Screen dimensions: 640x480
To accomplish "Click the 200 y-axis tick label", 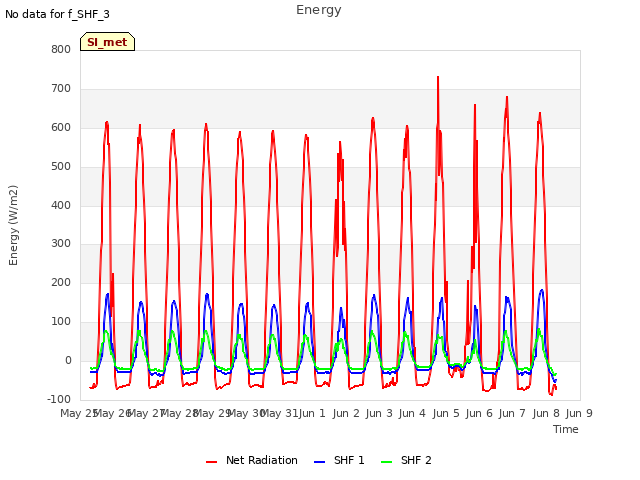I will [x=61, y=282].
